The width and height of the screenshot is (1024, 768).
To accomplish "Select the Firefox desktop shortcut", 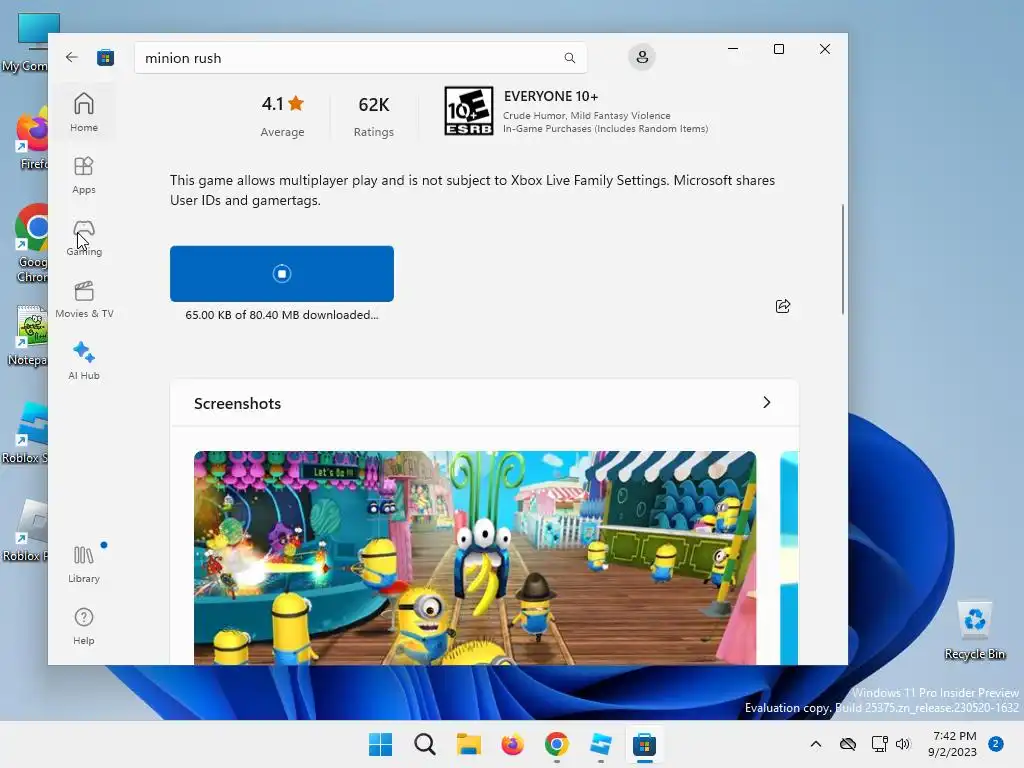I will click(x=31, y=140).
